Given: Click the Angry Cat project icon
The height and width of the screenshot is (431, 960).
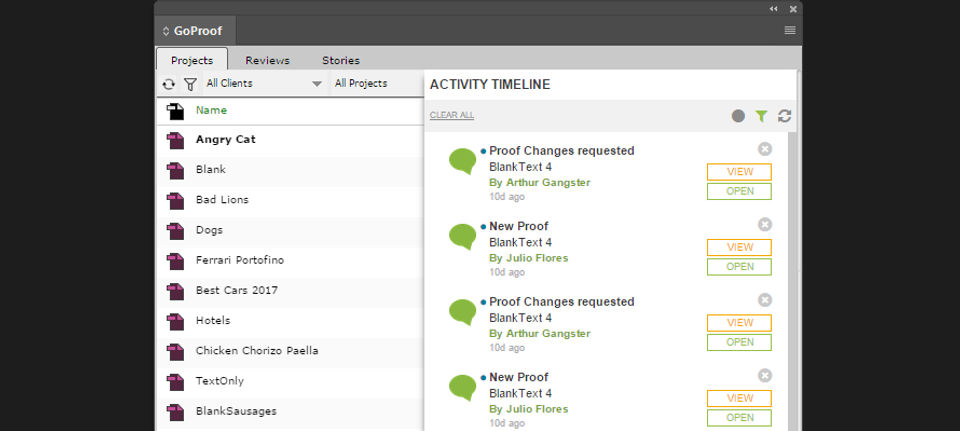Looking at the screenshot, I should click(176, 140).
